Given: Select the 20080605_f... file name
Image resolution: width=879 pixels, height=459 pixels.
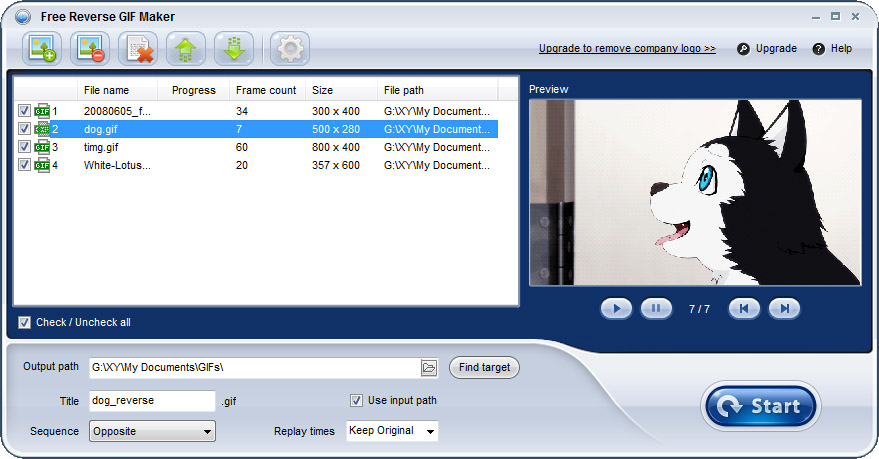Looking at the screenshot, I should (117, 111).
